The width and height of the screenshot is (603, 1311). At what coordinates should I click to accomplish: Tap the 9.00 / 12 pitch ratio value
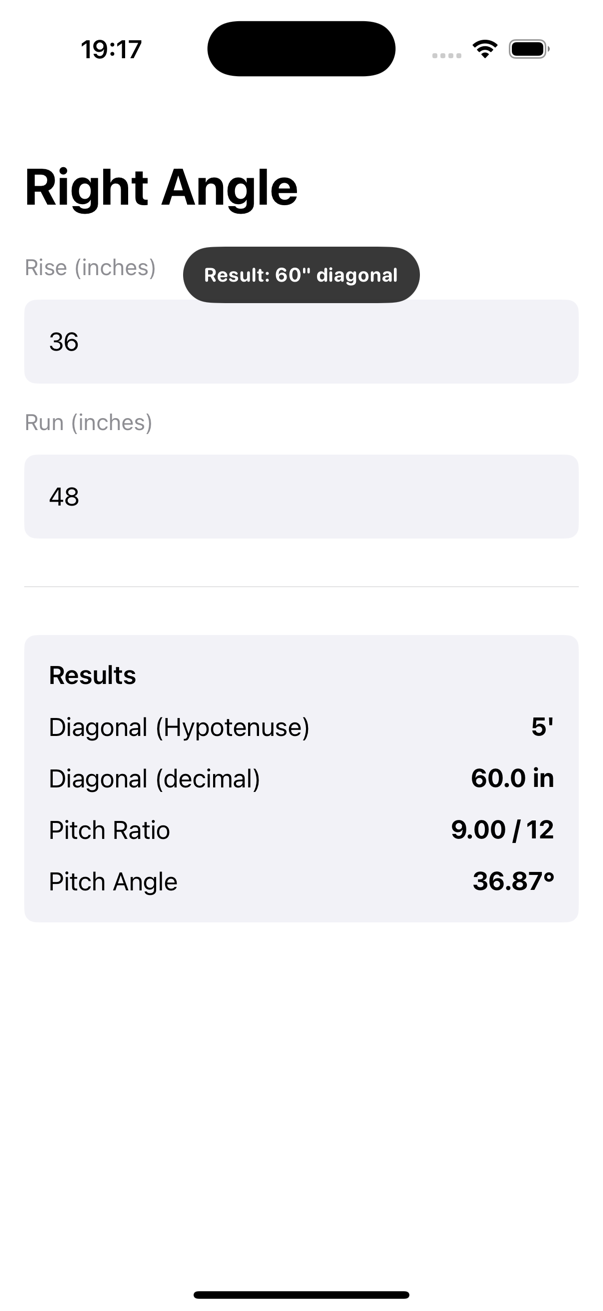(502, 830)
